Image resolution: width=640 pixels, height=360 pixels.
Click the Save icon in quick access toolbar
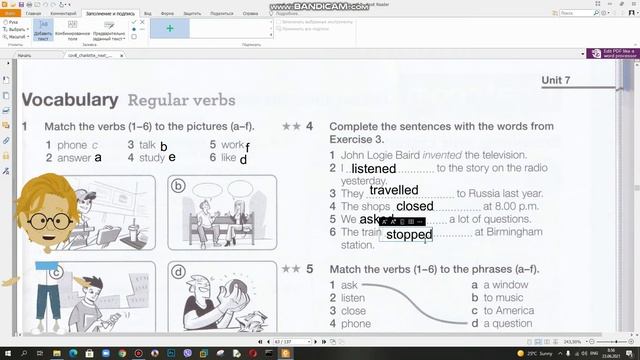[x=21, y=4]
